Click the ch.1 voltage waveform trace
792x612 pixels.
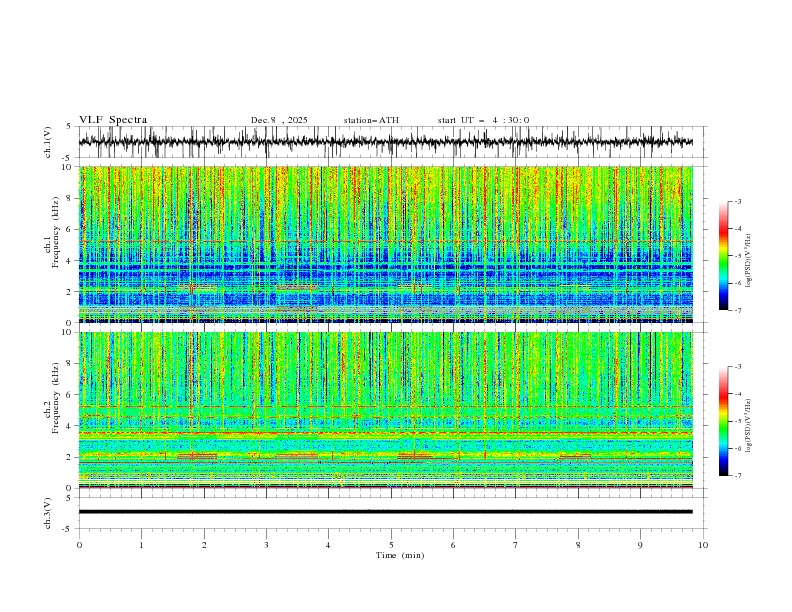[x=385, y=142]
